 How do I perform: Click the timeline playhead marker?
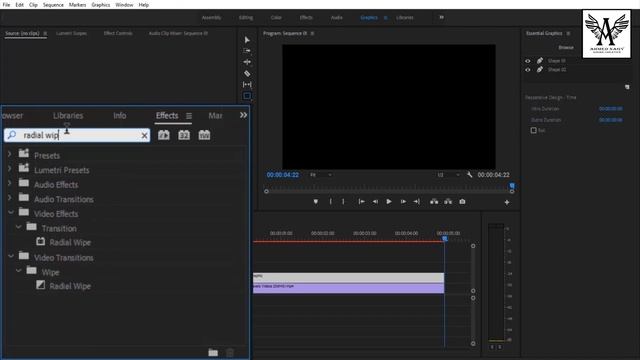pyautogui.click(x=445, y=238)
